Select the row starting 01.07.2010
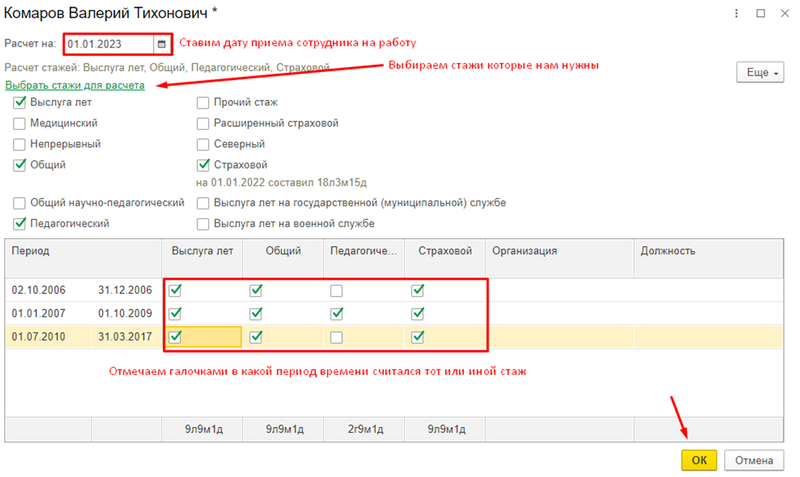The image size is (800, 477). (x=40, y=337)
